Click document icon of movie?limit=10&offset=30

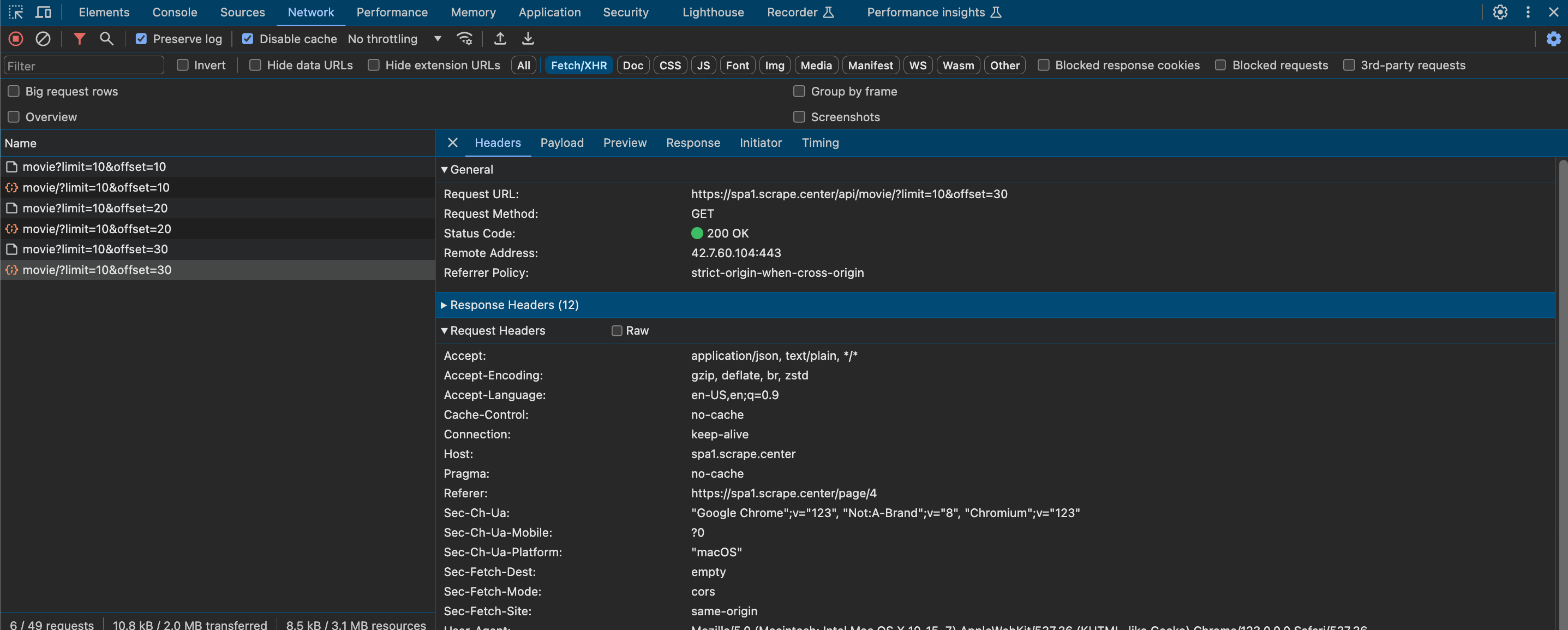(x=11, y=248)
